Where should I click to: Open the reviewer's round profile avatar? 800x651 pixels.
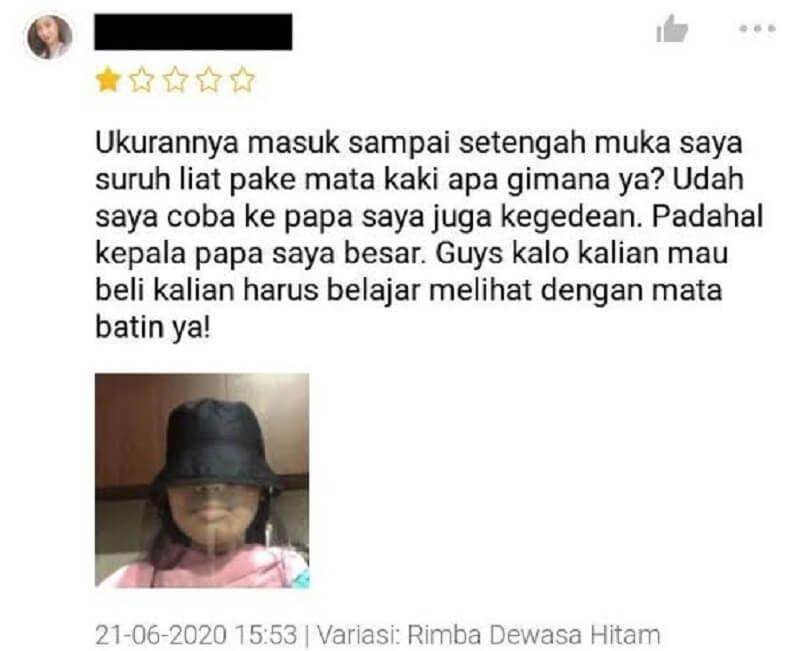click(x=49, y=37)
